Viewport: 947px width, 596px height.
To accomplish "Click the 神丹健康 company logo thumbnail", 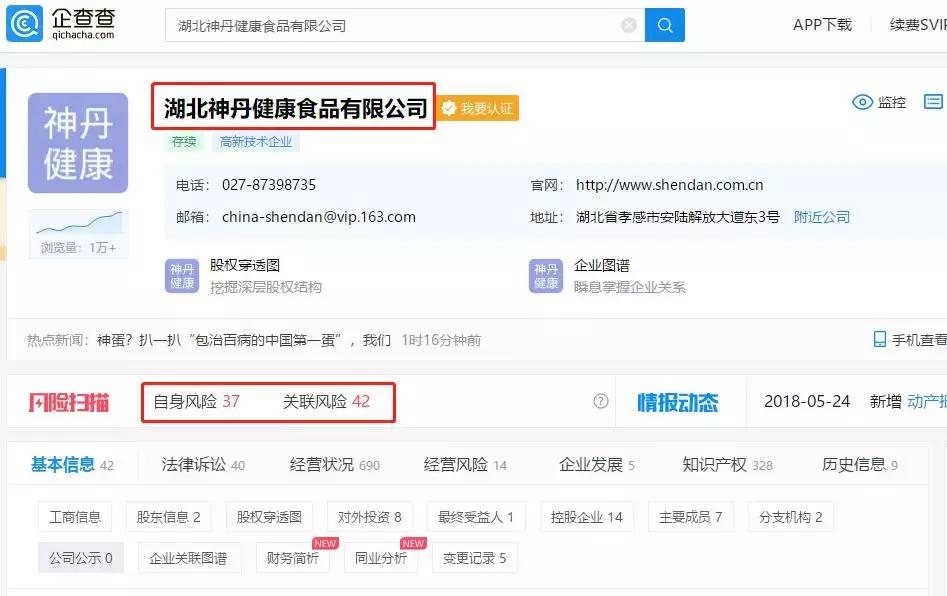I will [78, 144].
